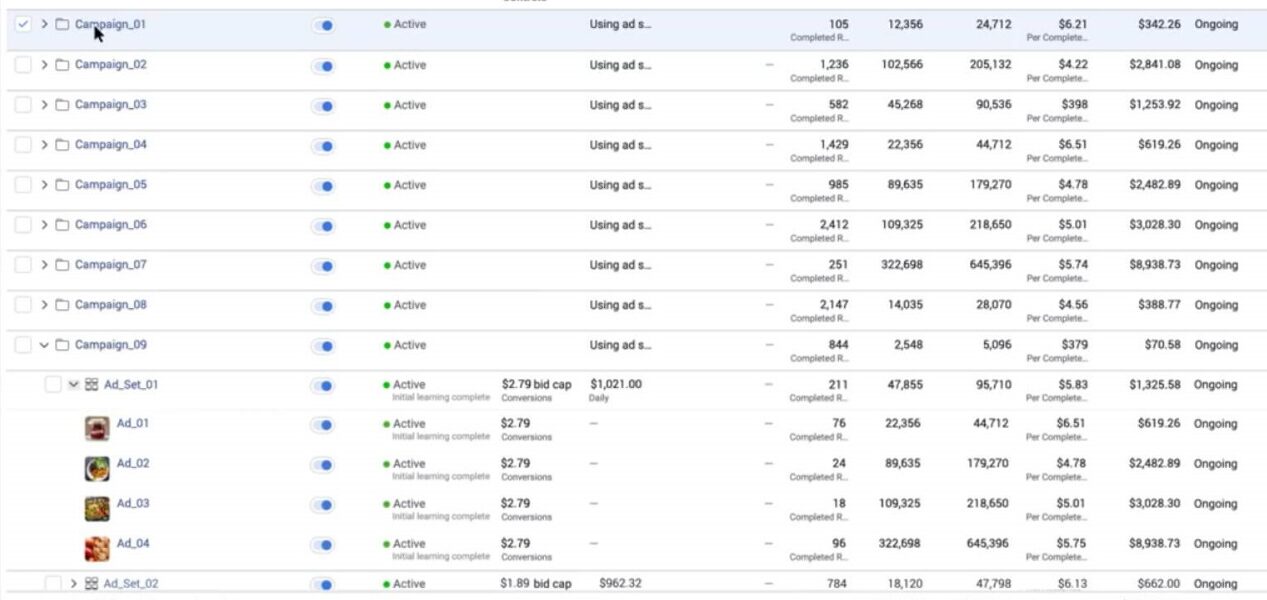Disable the Ad_02 toggle switch
1267x600 pixels.
(x=323, y=465)
